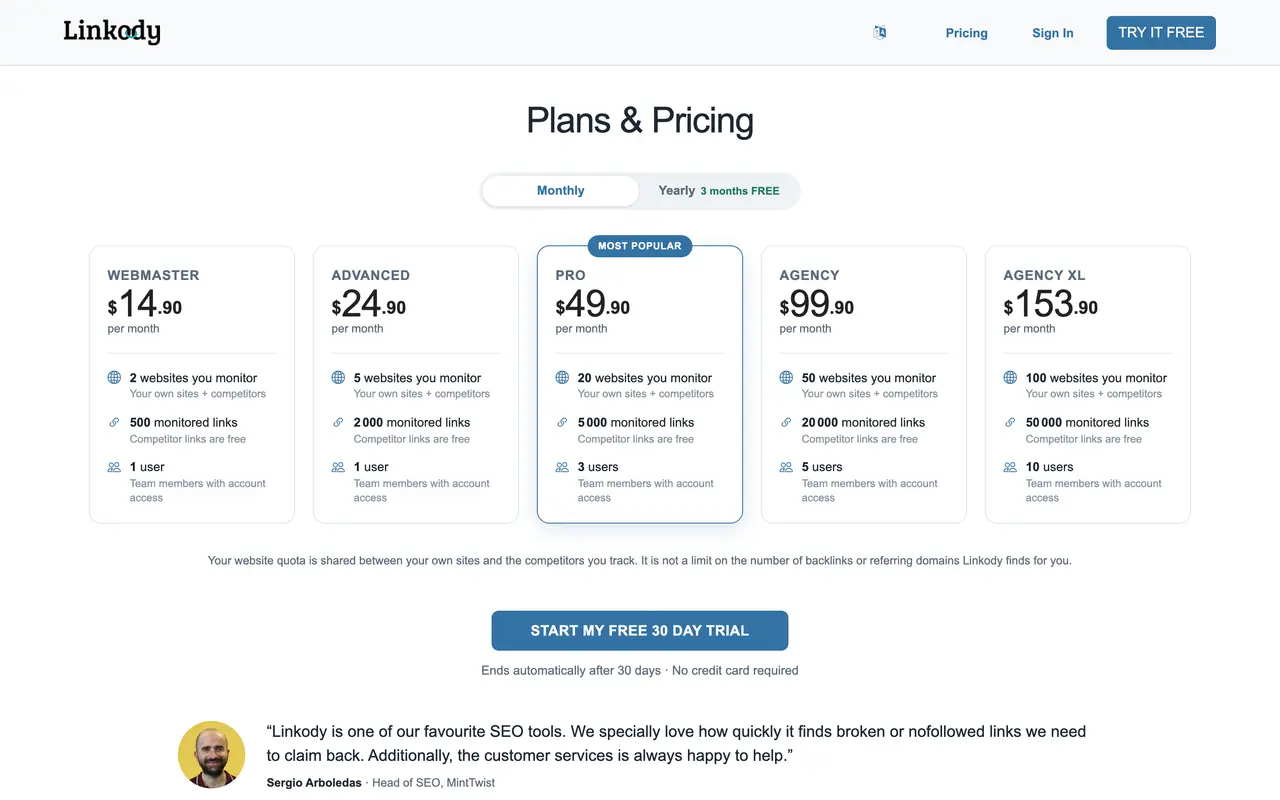
Task: Click the $99.90 price
Action: [x=817, y=304]
